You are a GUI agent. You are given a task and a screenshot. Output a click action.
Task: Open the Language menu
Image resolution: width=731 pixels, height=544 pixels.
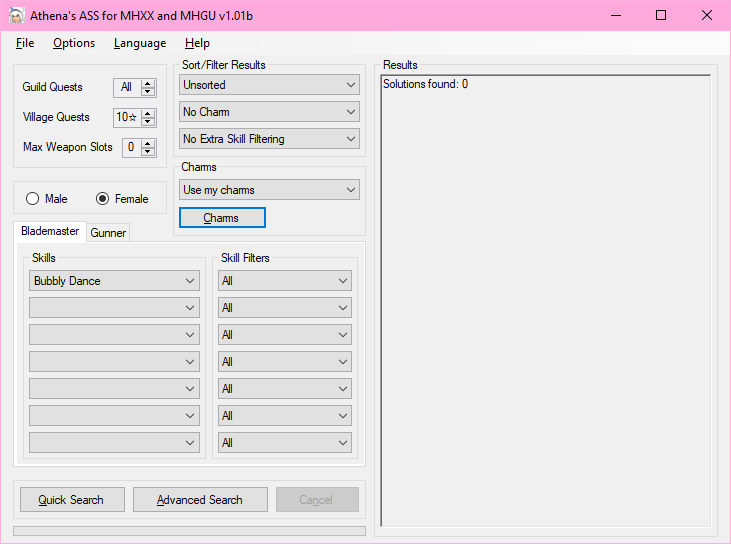click(x=140, y=43)
